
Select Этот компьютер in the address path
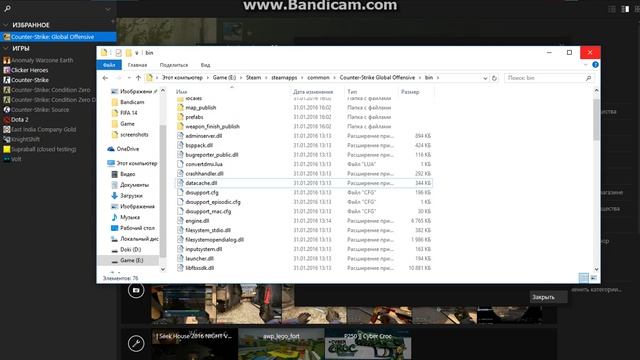(x=182, y=78)
